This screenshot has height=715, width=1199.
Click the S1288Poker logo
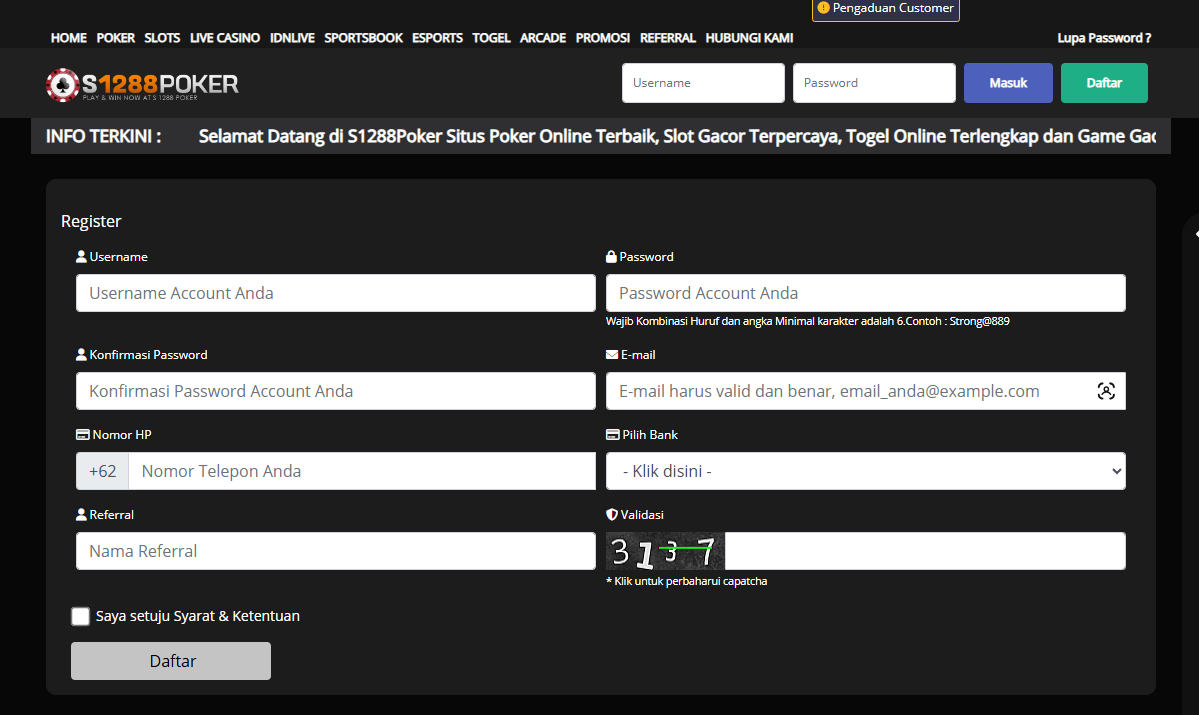point(142,84)
